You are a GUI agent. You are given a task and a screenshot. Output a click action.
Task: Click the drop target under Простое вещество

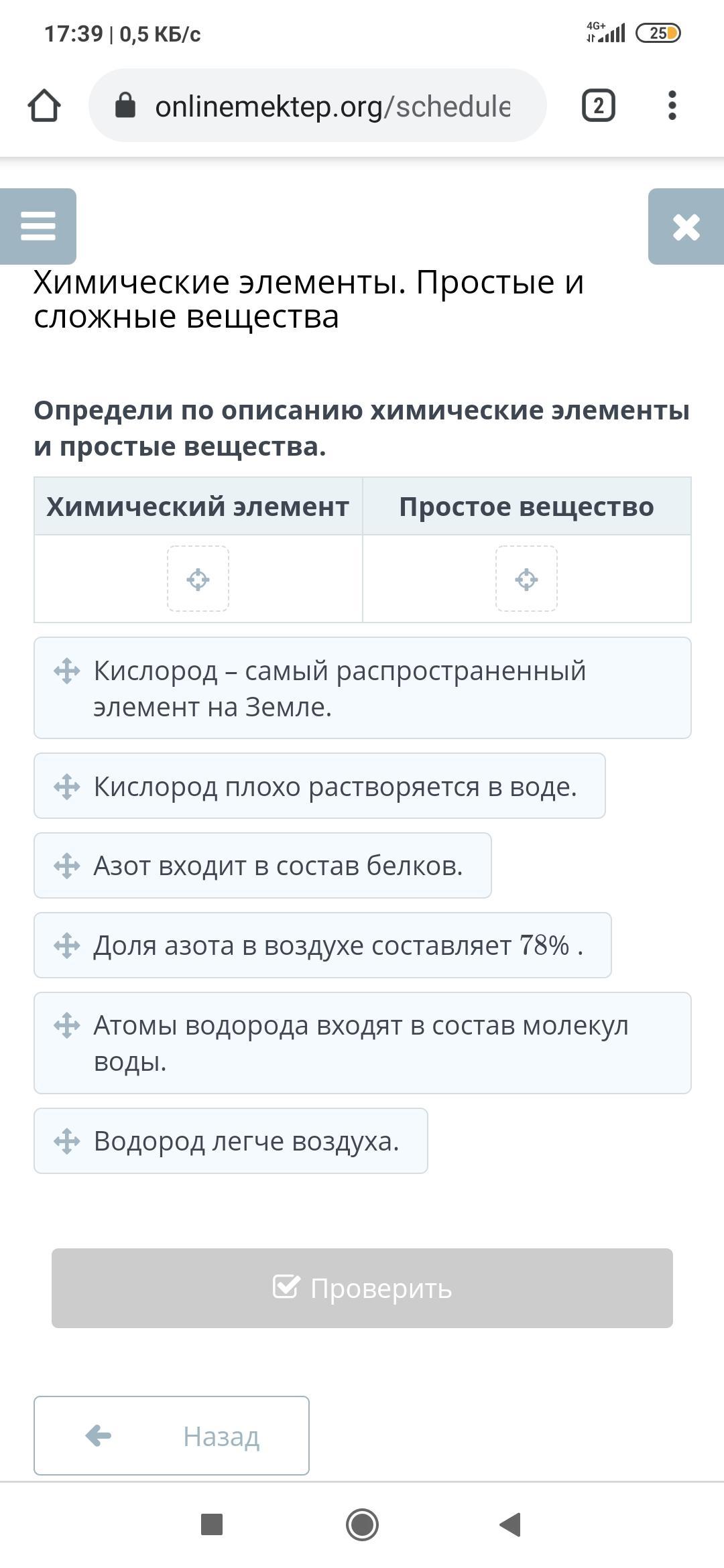(526, 579)
